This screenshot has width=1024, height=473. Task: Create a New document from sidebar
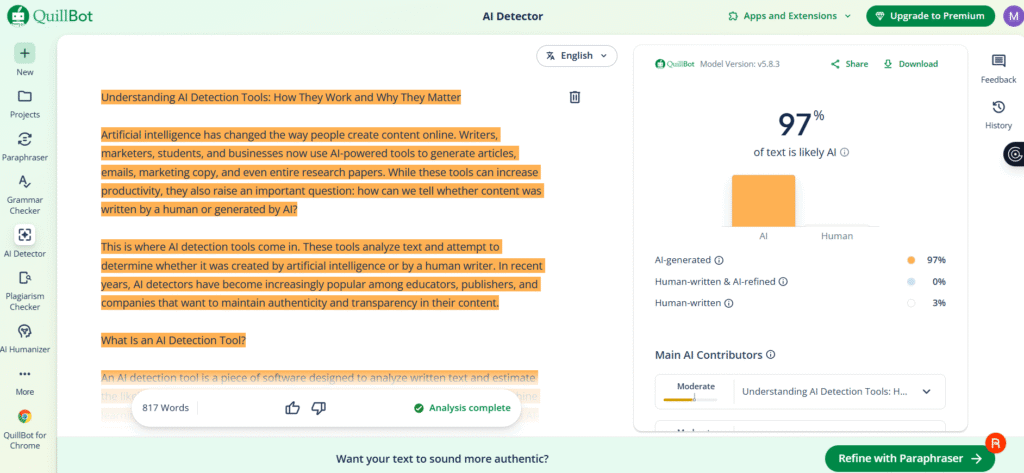coord(25,59)
